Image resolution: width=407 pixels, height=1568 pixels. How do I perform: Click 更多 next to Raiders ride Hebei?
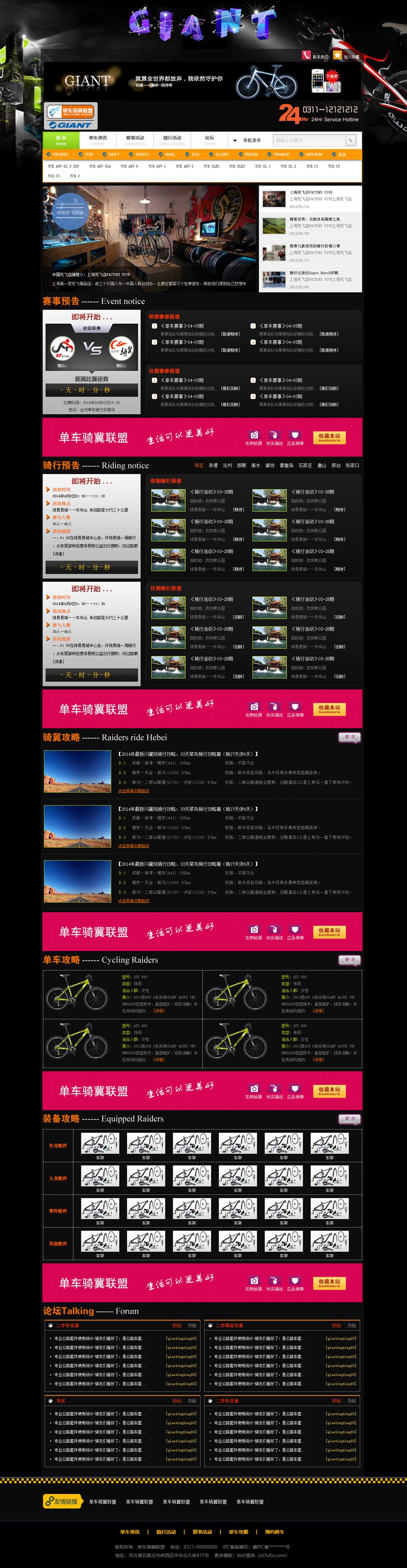[x=350, y=738]
